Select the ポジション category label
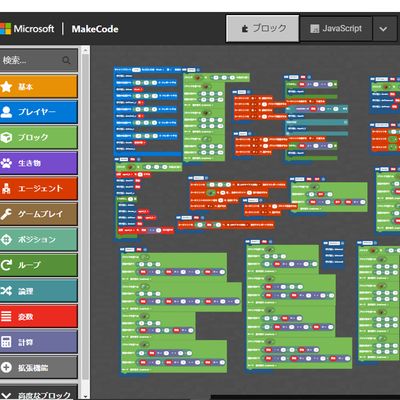400x400 pixels. click(x=37, y=239)
